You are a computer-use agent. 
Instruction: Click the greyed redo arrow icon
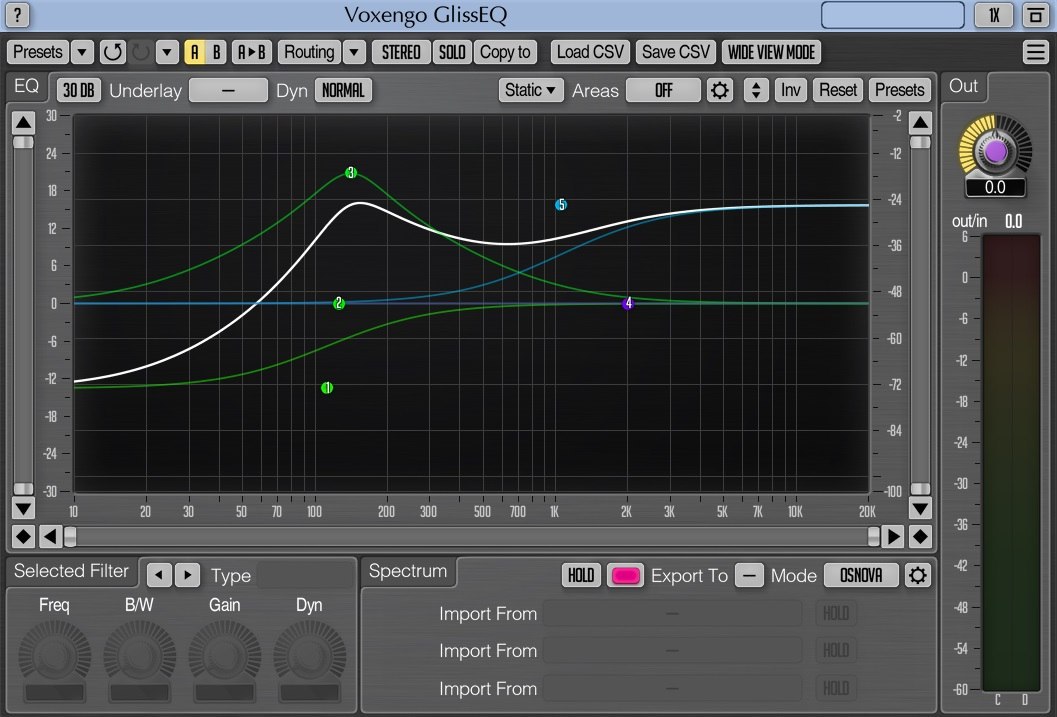point(140,52)
